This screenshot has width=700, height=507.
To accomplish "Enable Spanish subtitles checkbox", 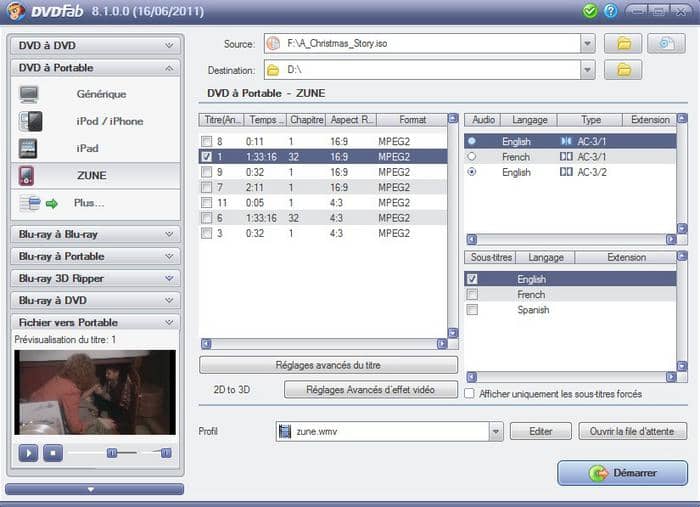I will click(x=472, y=310).
